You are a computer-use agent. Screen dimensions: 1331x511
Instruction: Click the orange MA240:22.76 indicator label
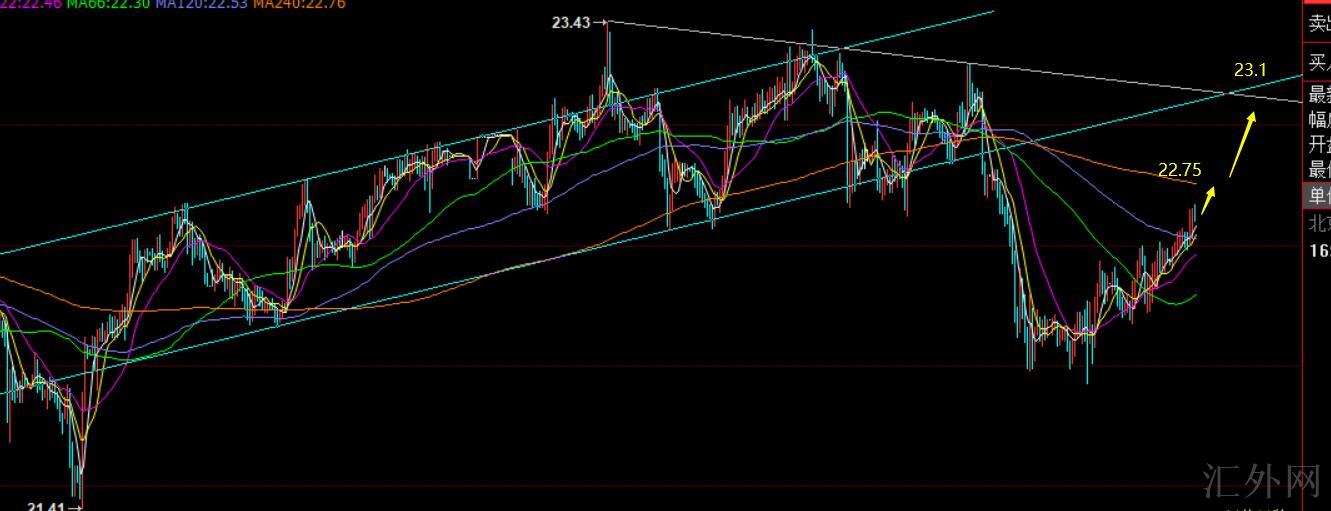299,4
